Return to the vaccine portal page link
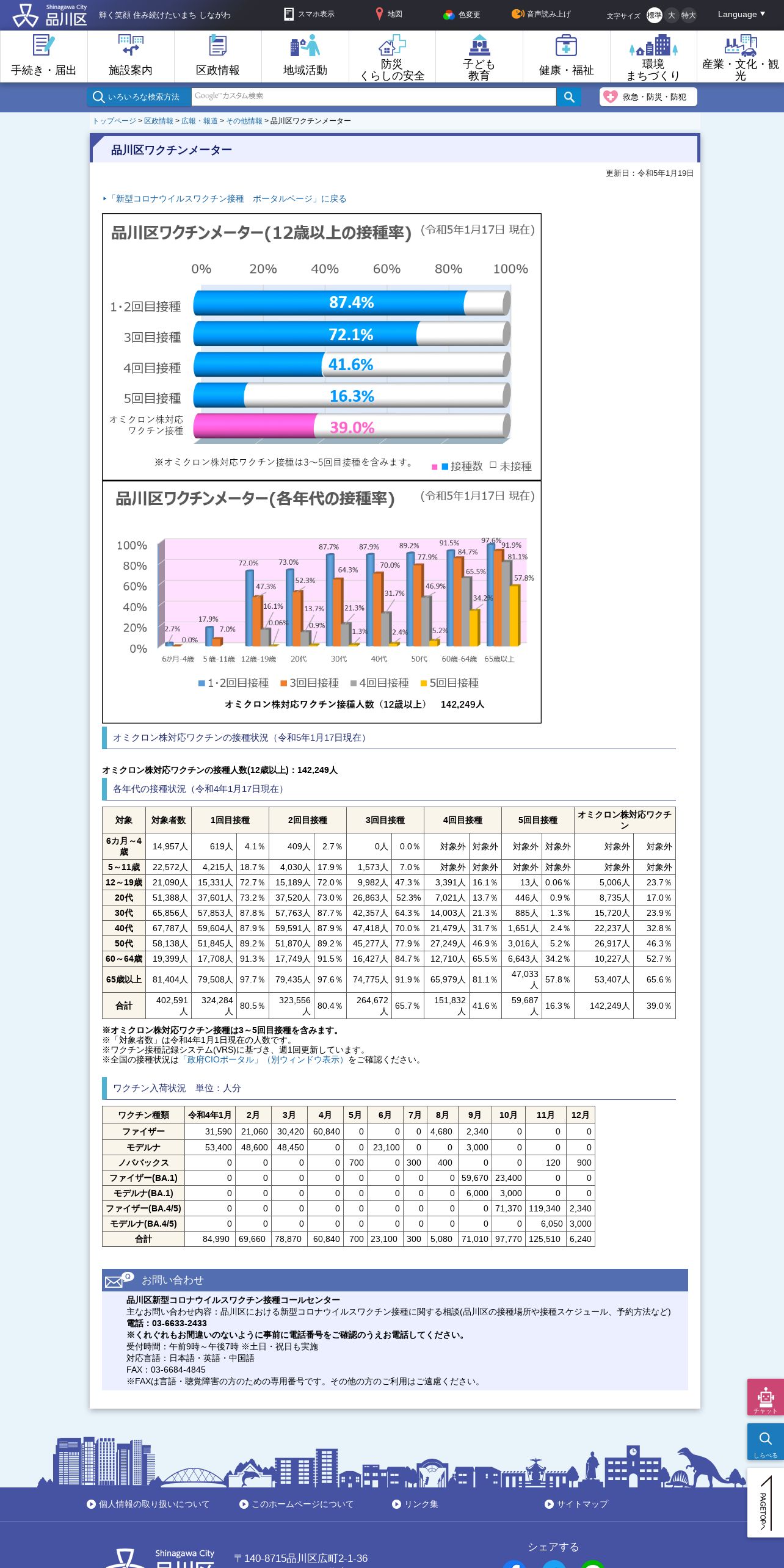This screenshot has width=784, height=1568. tap(227, 198)
